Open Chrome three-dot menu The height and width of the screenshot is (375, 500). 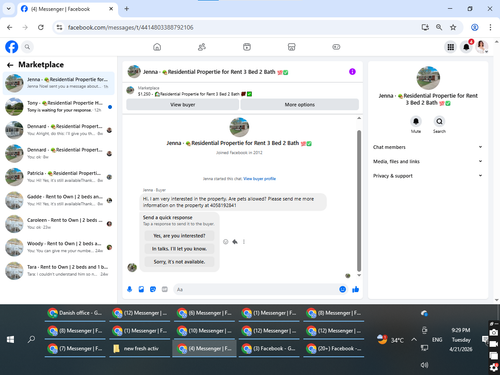point(490,27)
